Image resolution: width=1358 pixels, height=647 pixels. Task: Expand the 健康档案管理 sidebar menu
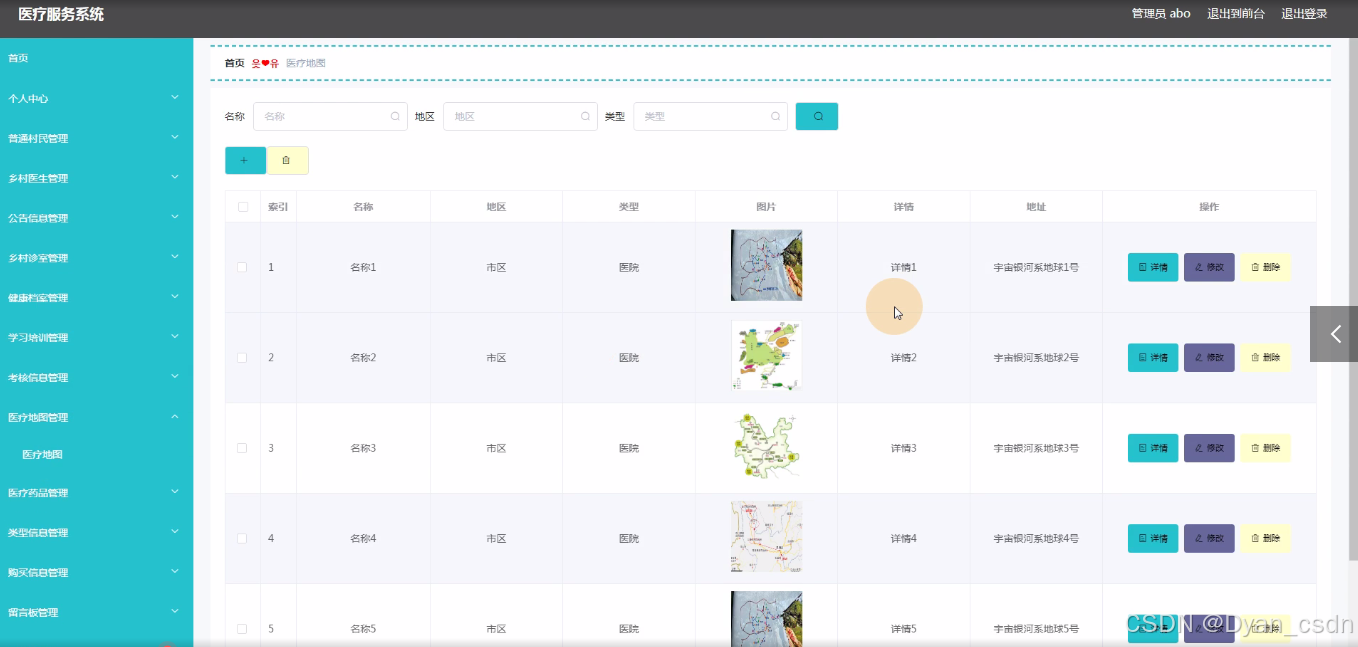[96, 298]
